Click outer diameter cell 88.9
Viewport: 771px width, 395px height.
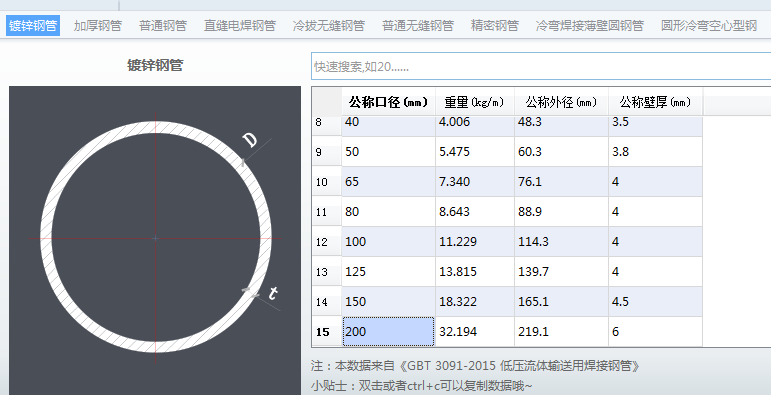[x=561, y=212]
